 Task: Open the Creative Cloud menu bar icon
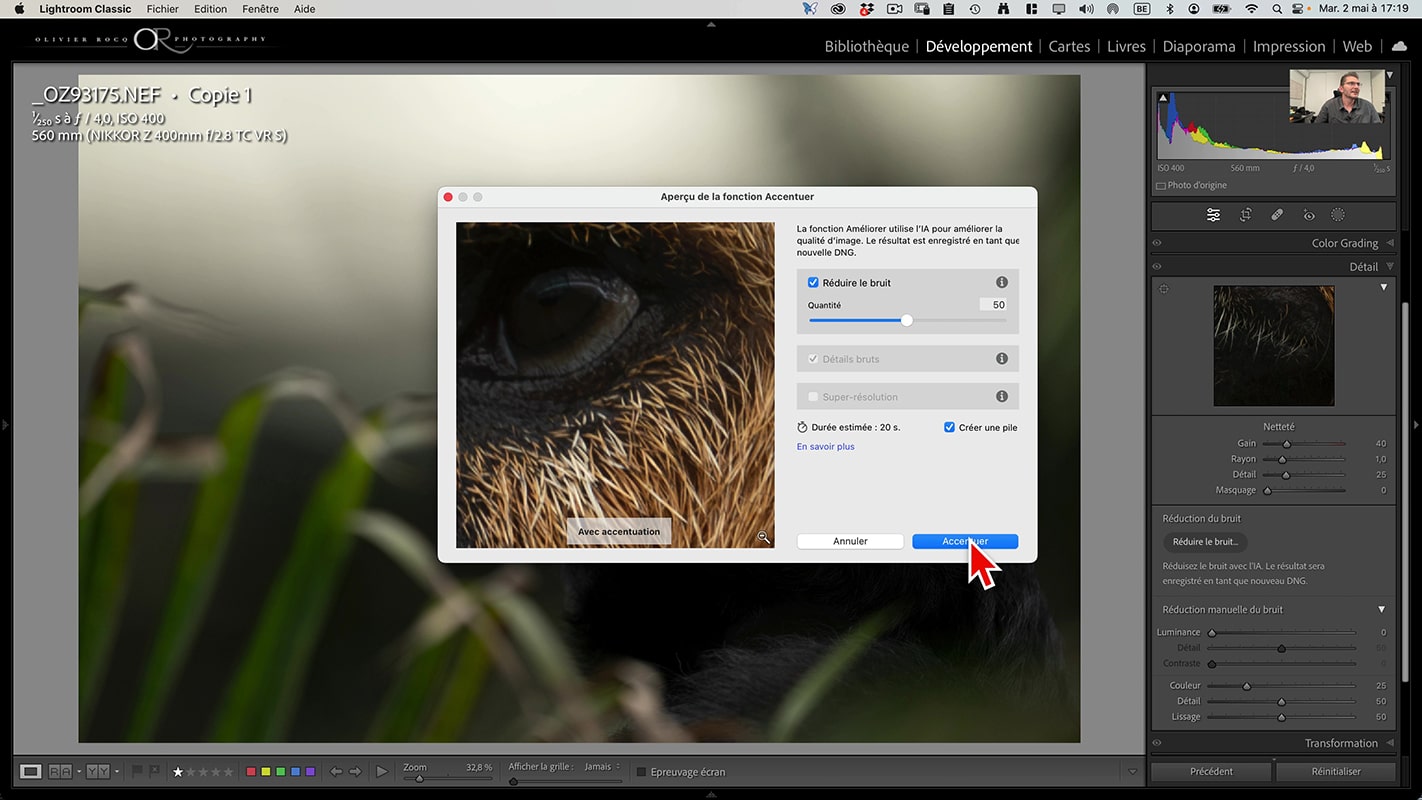(x=838, y=9)
